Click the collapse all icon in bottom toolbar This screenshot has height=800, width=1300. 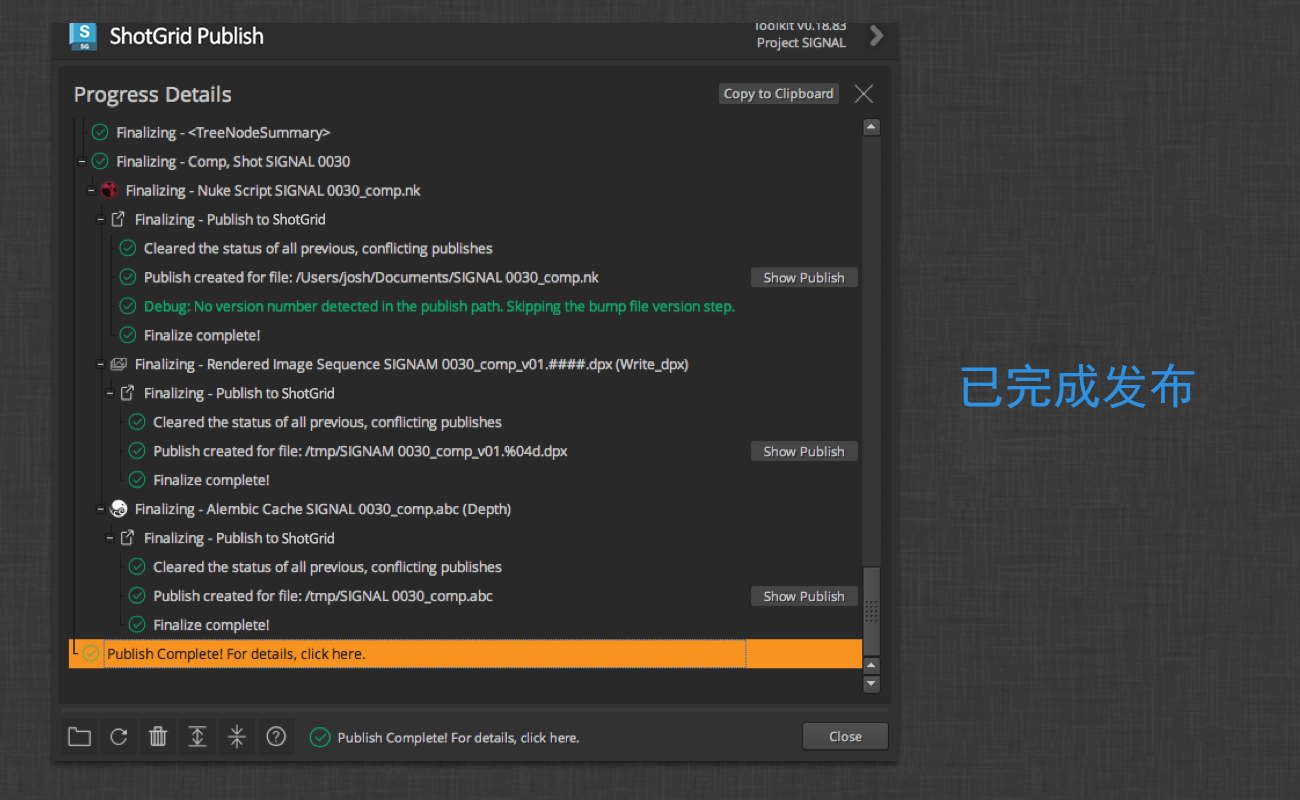point(236,737)
